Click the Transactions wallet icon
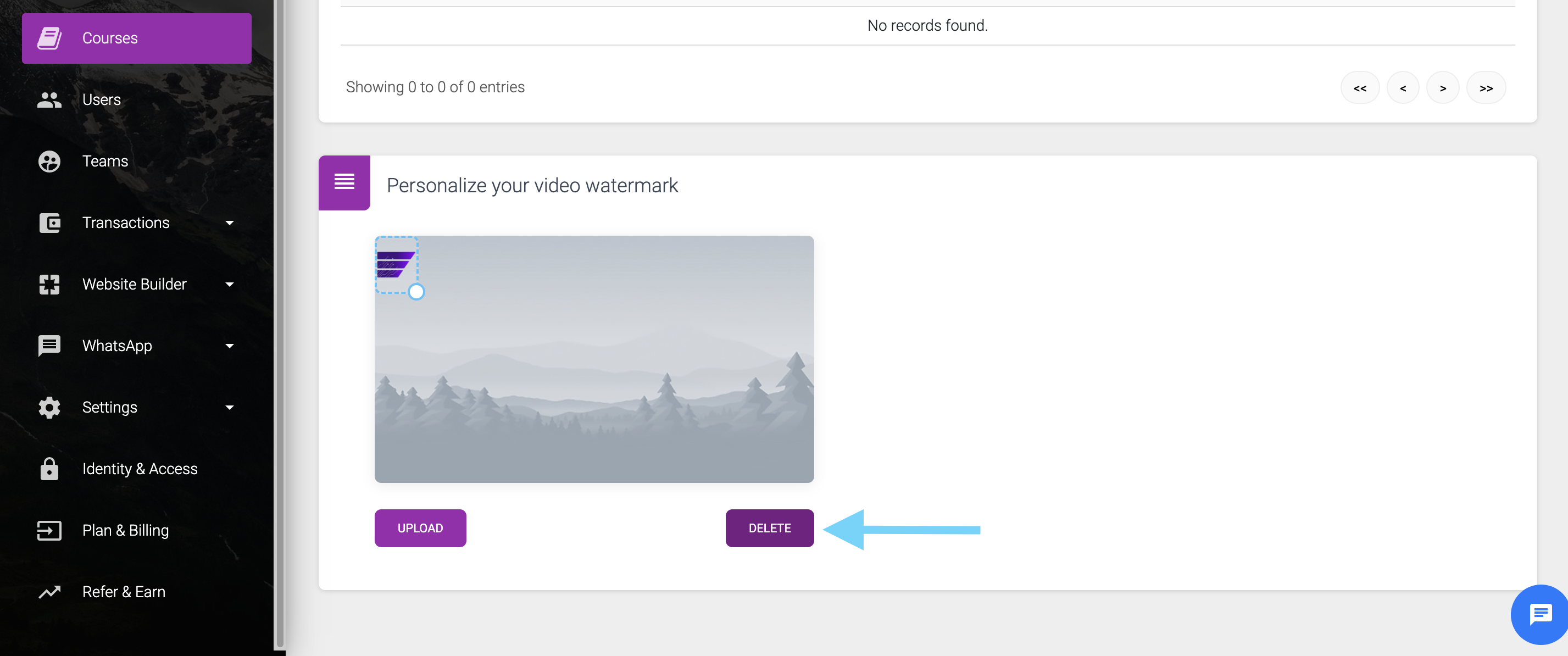The height and width of the screenshot is (656, 1568). point(49,223)
